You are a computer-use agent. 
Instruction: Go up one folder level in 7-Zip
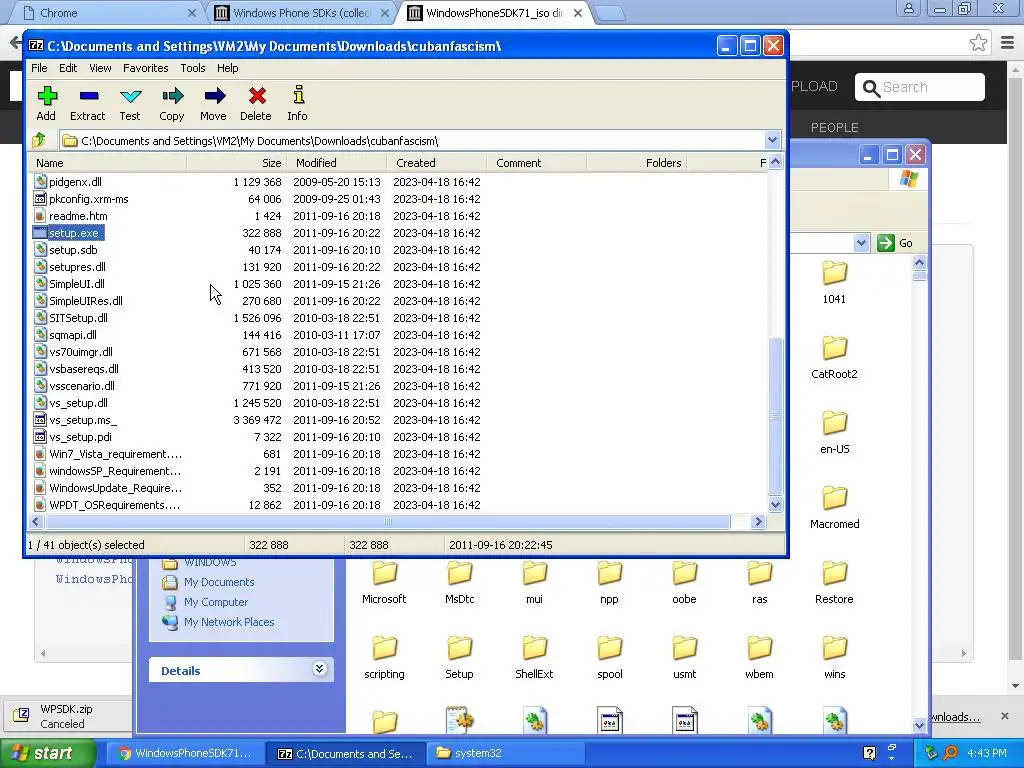(39, 140)
